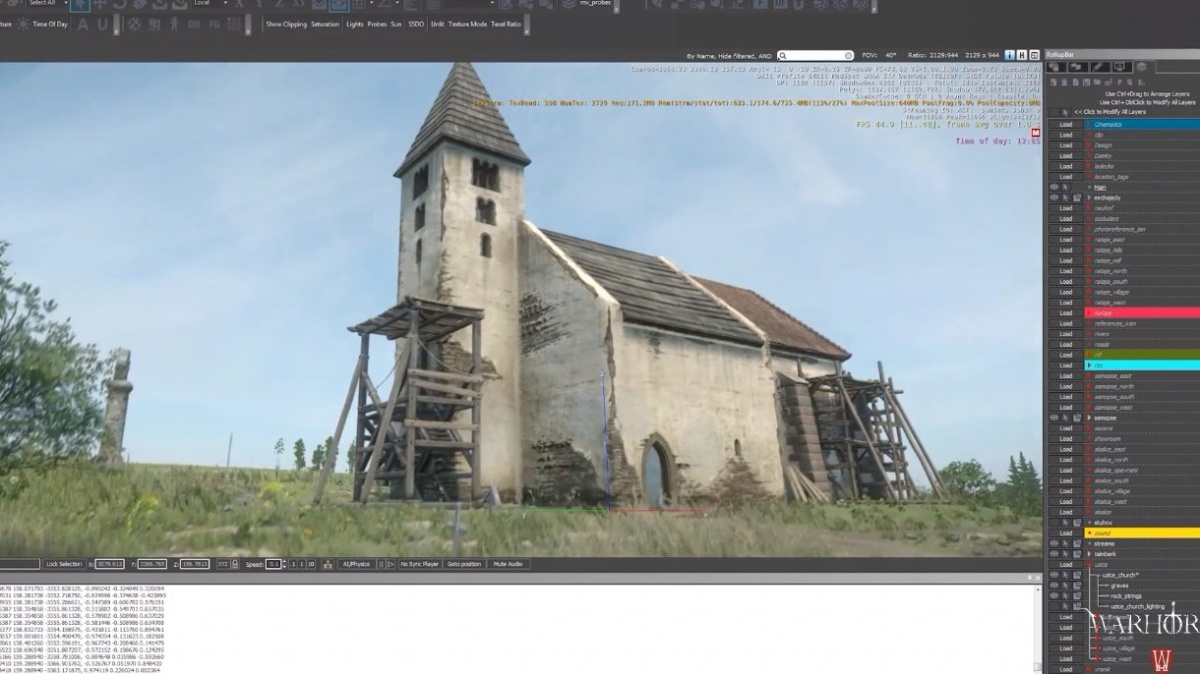Click Mute Audio button
This screenshot has width=1200, height=674.
point(508,563)
